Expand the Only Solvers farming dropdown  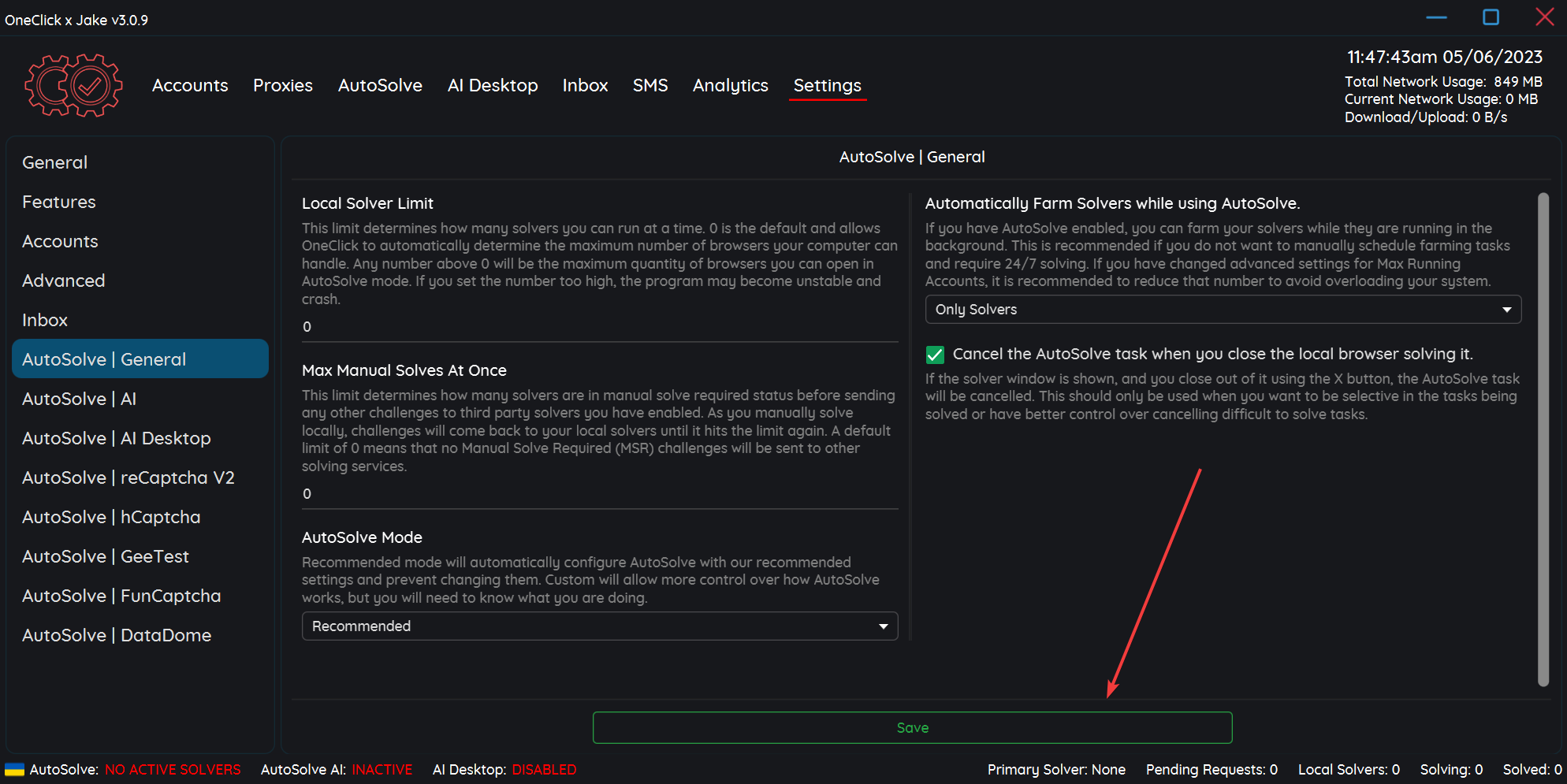(1223, 310)
